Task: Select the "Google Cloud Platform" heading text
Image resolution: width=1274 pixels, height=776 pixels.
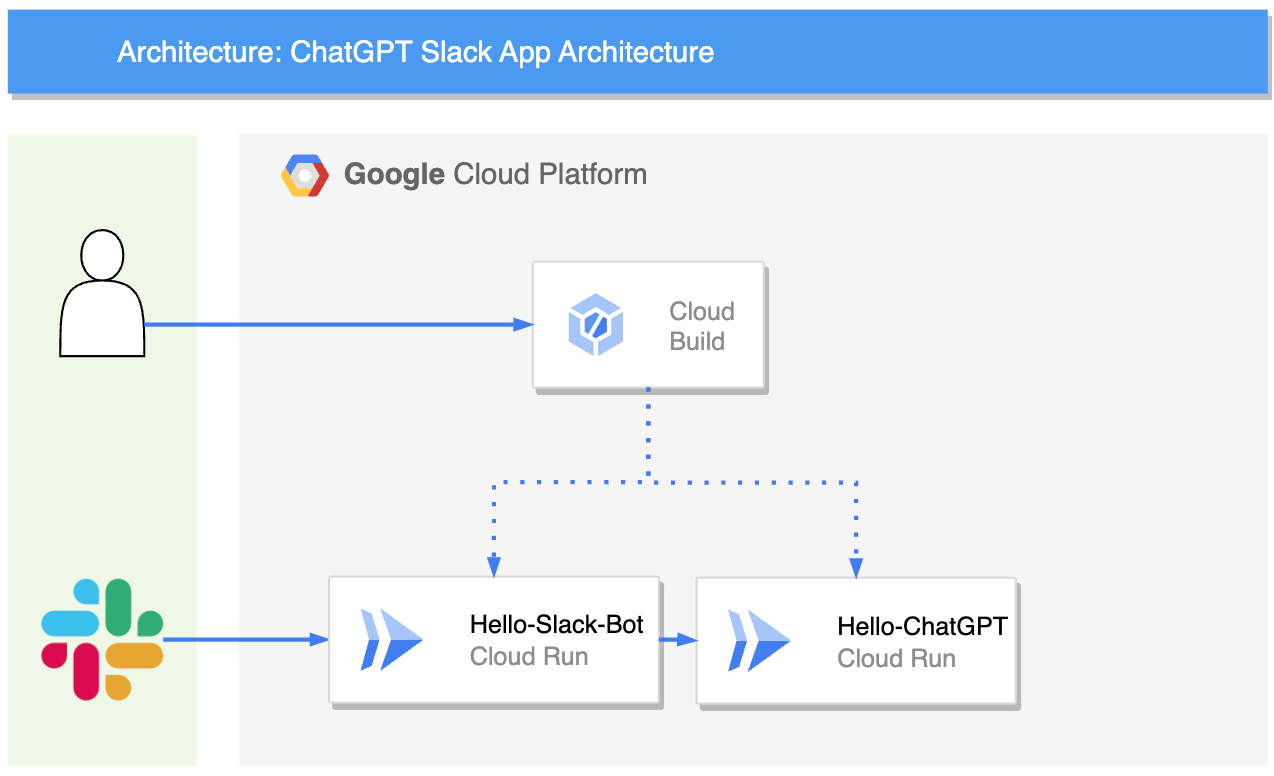Action: click(495, 174)
